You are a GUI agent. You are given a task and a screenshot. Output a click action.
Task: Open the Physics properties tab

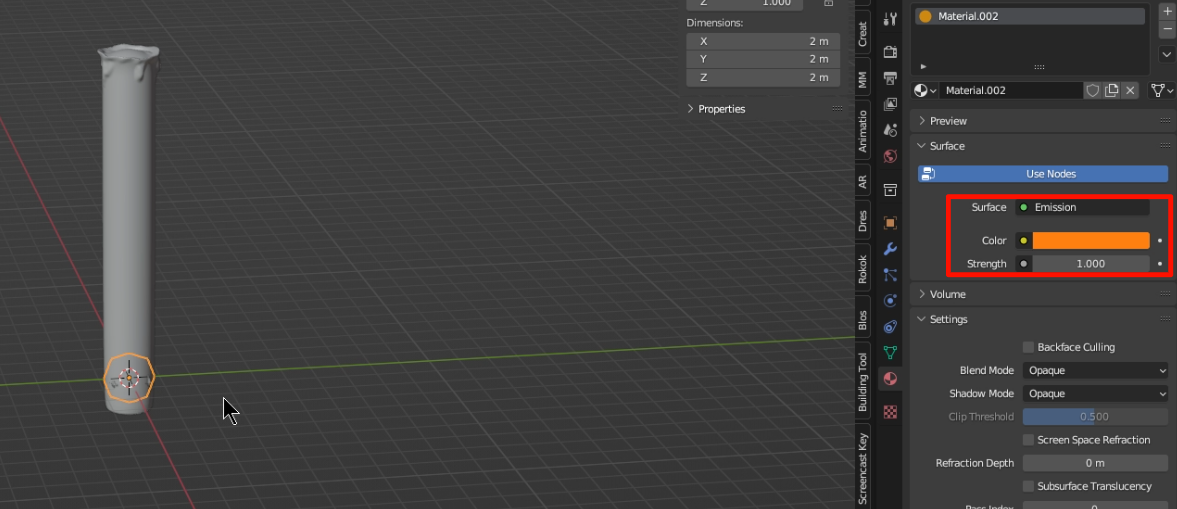pyautogui.click(x=890, y=300)
